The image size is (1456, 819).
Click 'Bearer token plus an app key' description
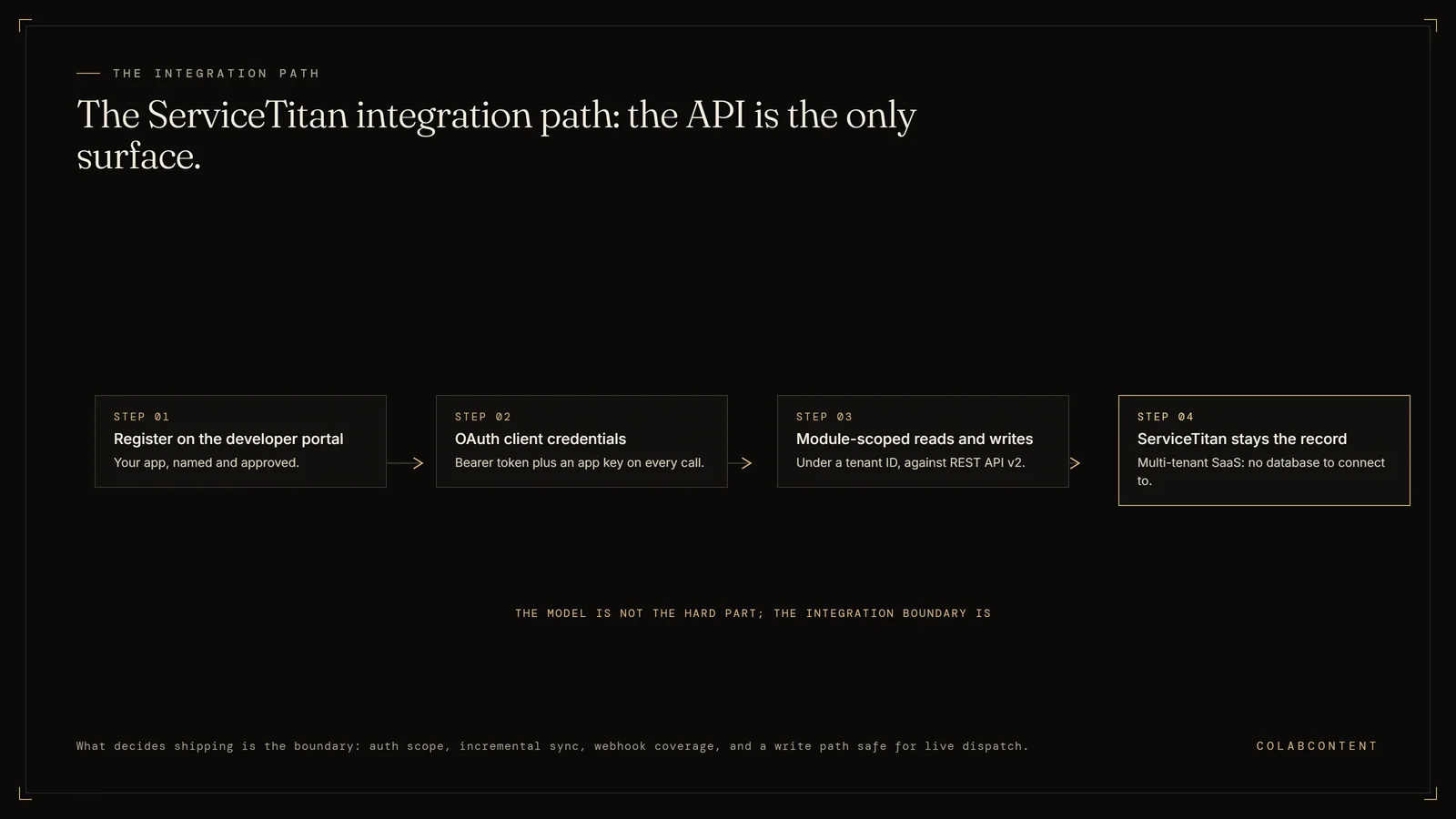click(580, 462)
